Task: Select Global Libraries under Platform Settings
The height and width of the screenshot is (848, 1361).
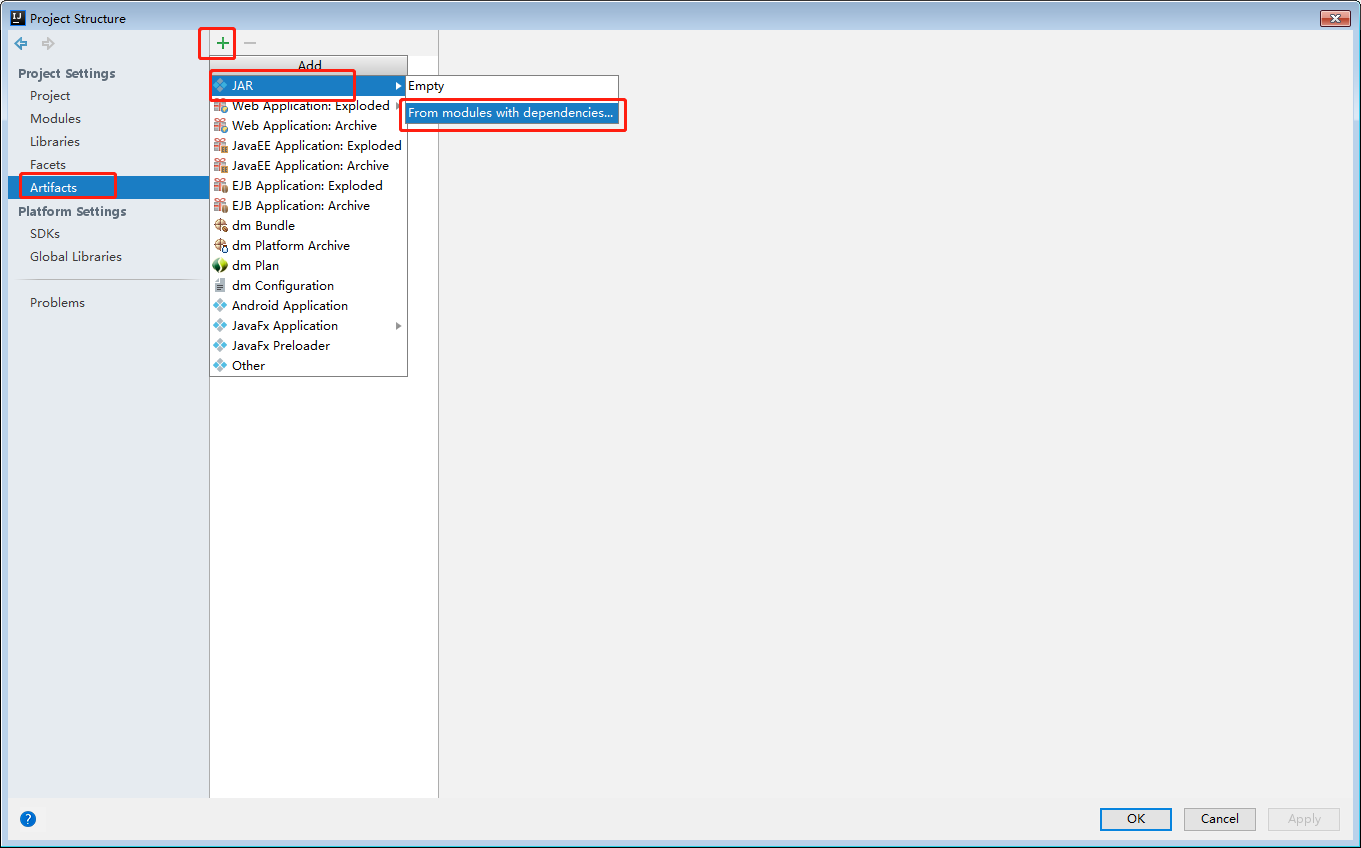Action: click(x=76, y=256)
